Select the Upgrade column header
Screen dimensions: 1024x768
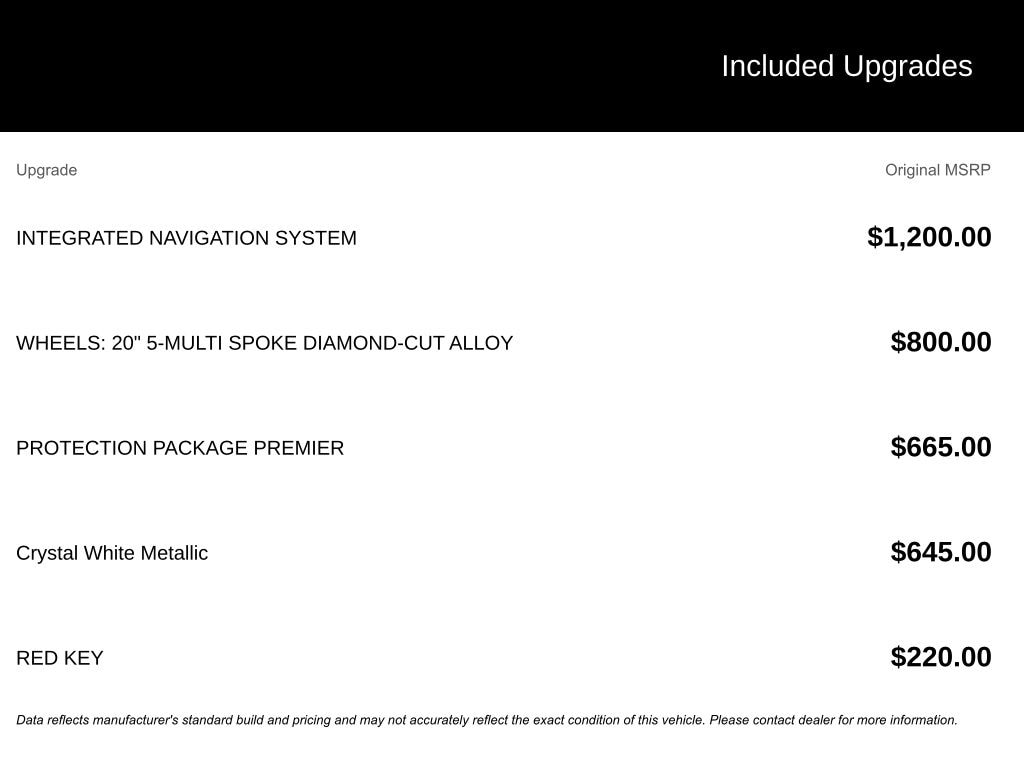[46, 170]
